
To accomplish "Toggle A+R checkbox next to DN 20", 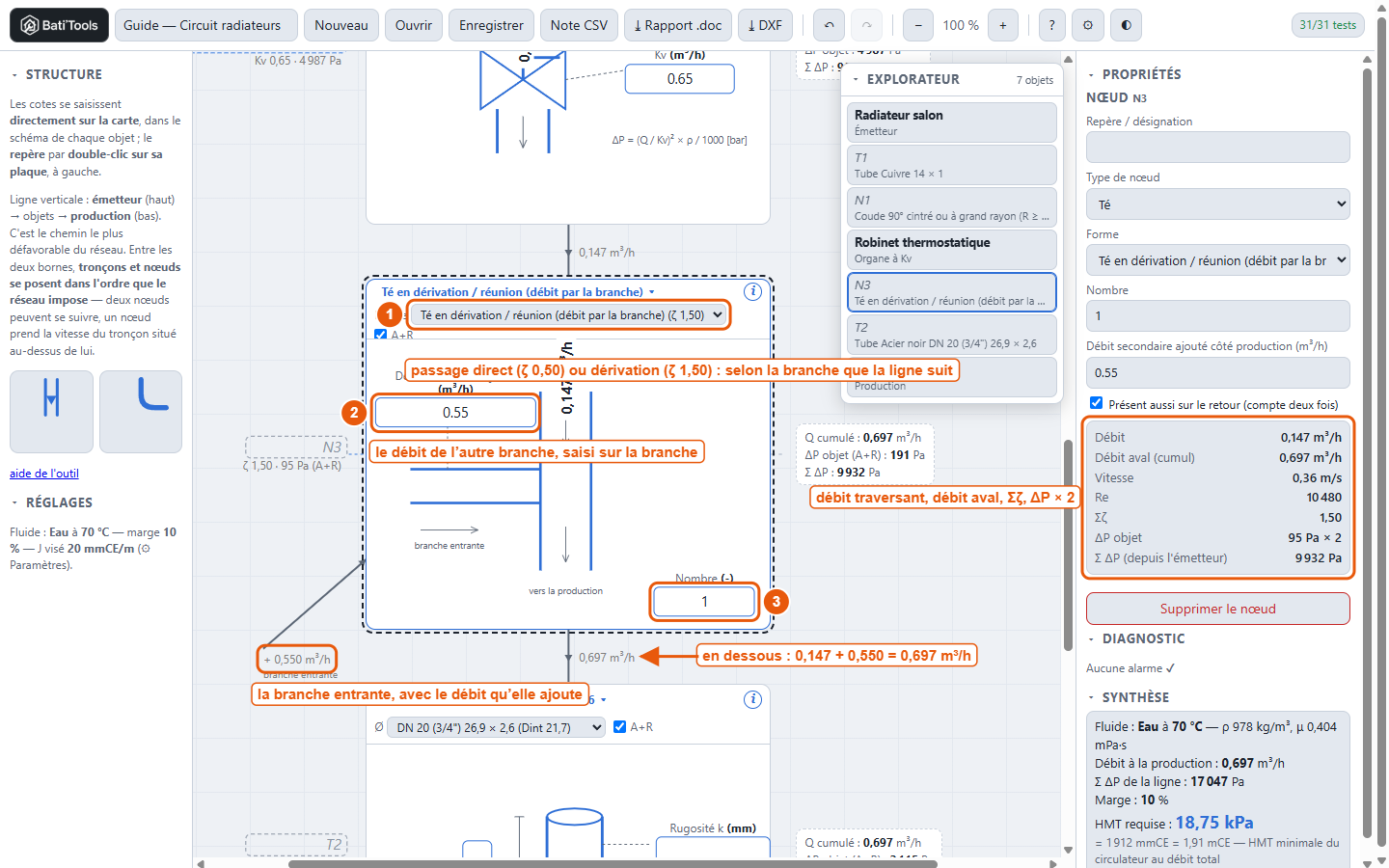I will click(620, 727).
